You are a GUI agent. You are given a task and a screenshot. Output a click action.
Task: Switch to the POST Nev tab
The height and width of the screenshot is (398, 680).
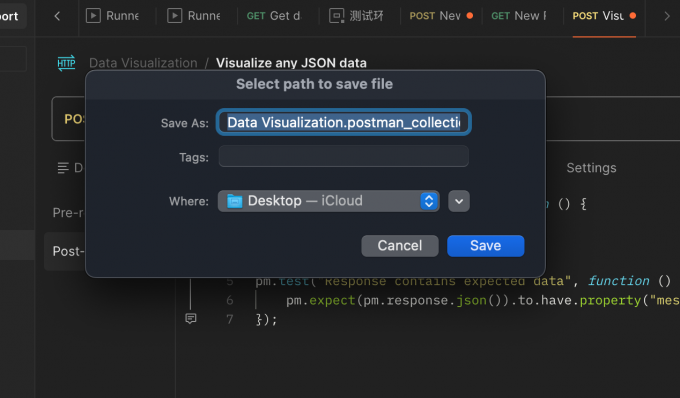point(441,16)
